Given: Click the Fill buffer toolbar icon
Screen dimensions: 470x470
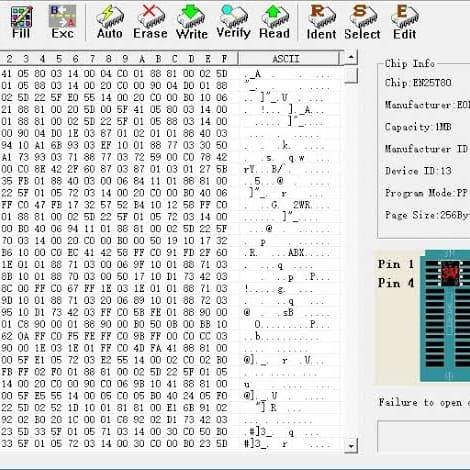Looking at the screenshot, I should point(21,22).
